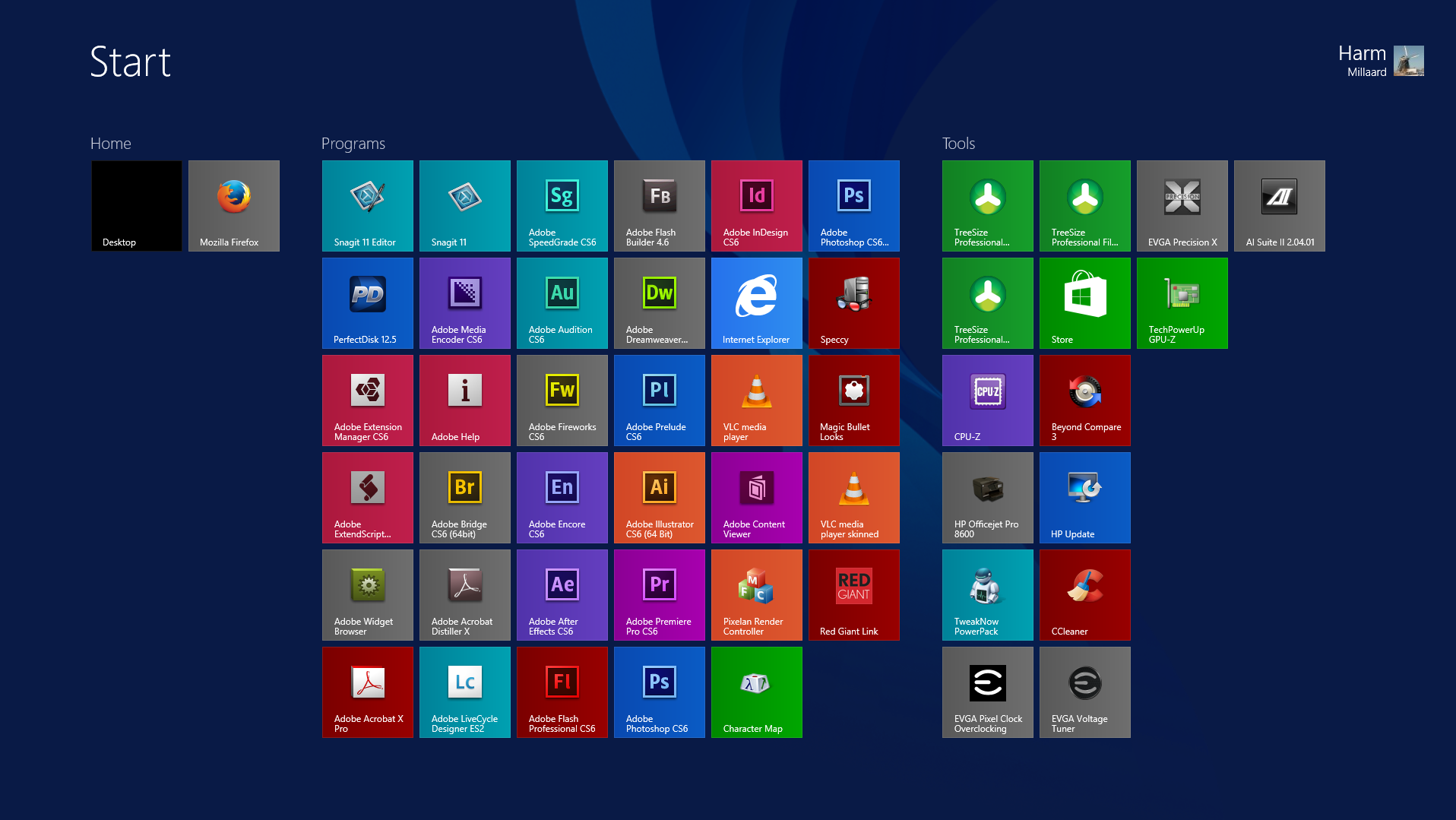Launch Adobe LiveCycle Designer ES2
The image size is (1456, 820).
(x=465, y=692)
